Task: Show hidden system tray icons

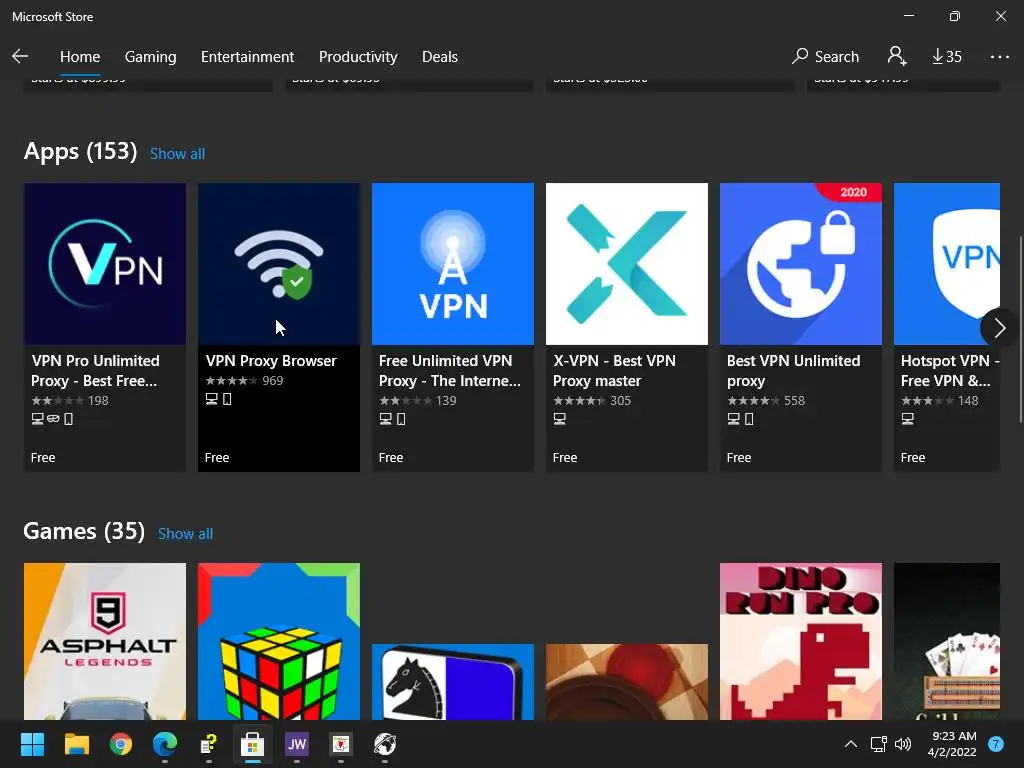Action: [x=850, y=744]
